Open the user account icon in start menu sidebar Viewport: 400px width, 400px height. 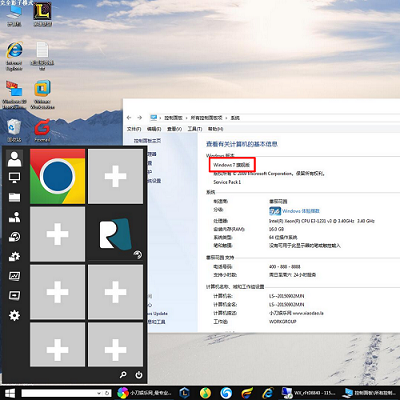[14, 158]
